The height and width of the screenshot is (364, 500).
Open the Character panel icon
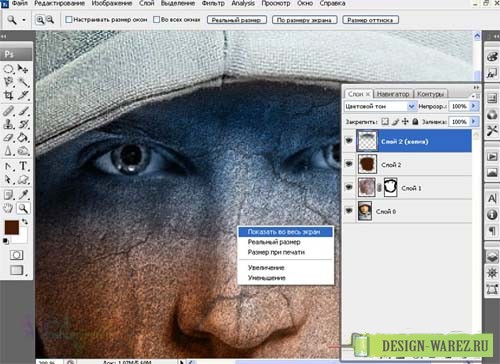point(492,198)
